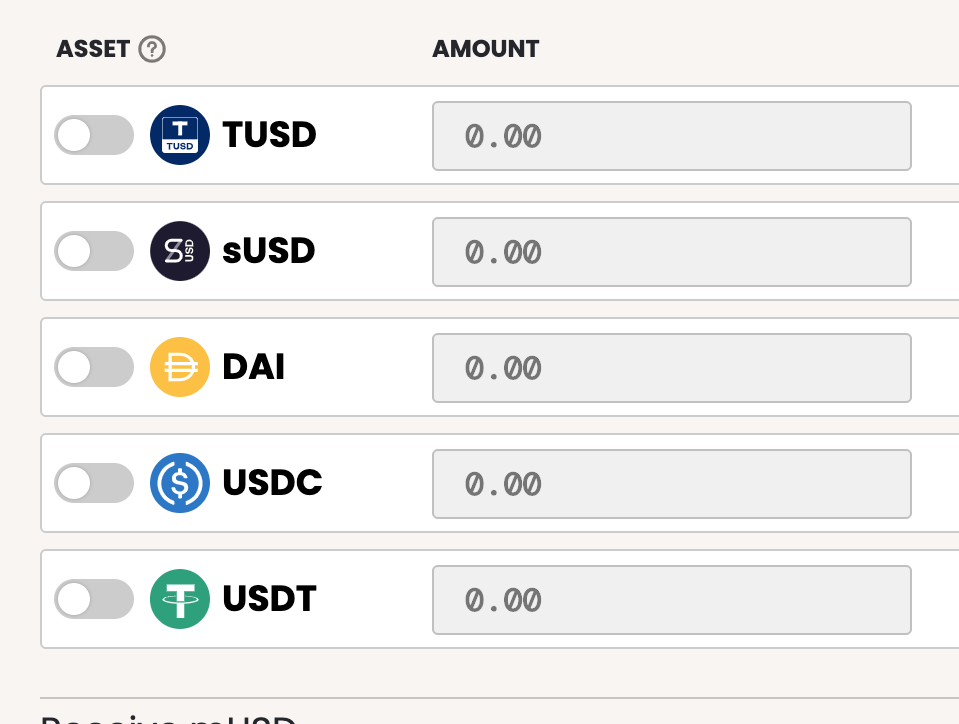
Task: Click into the DAI amount box
Action: (672, 368)
